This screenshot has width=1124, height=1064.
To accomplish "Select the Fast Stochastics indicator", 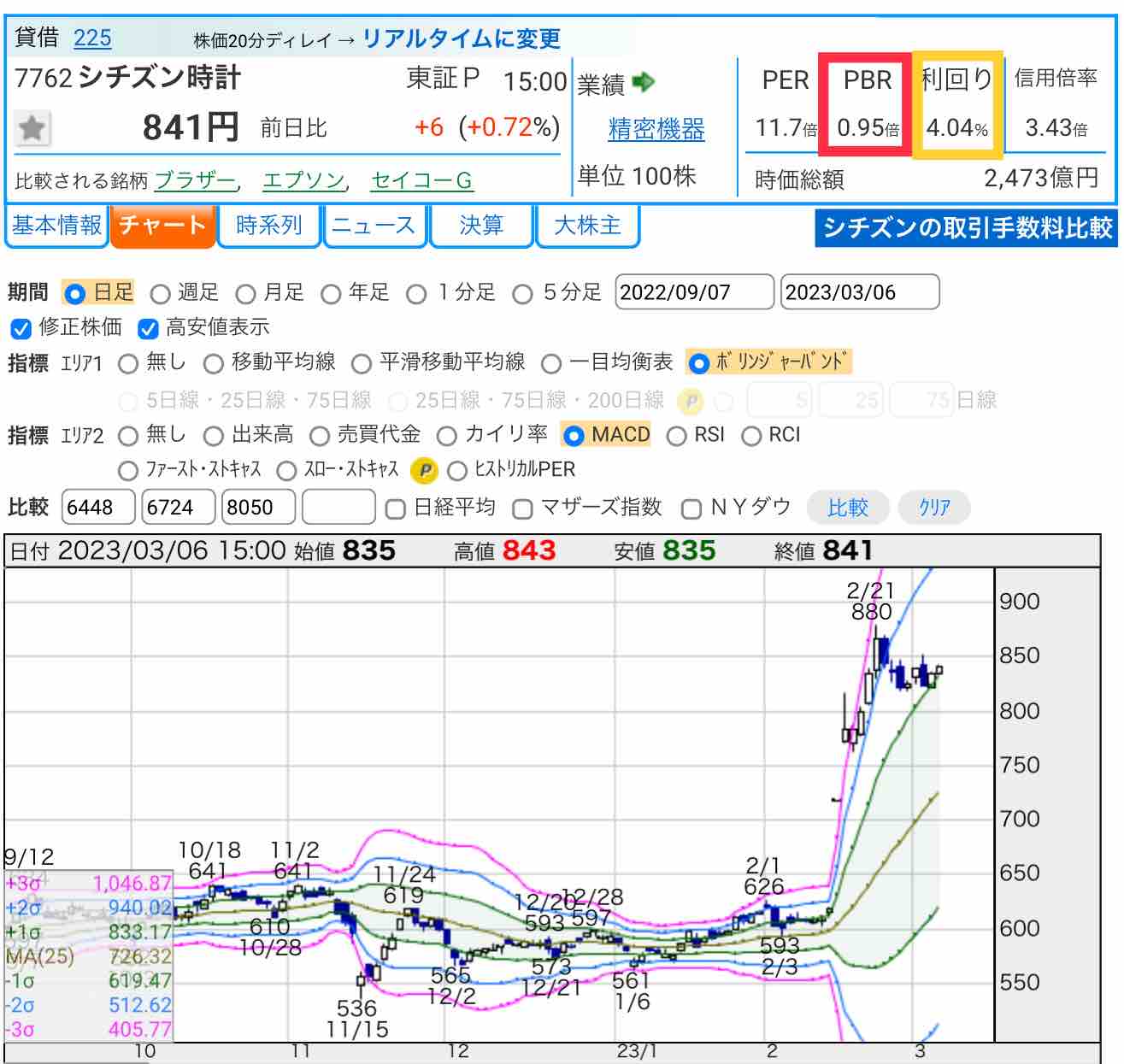I will click(128, 471).
